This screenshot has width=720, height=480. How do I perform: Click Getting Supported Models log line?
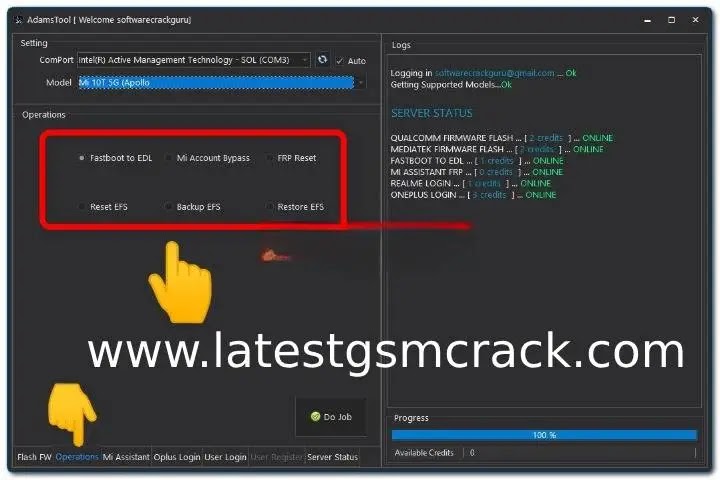tap(451, 85)
